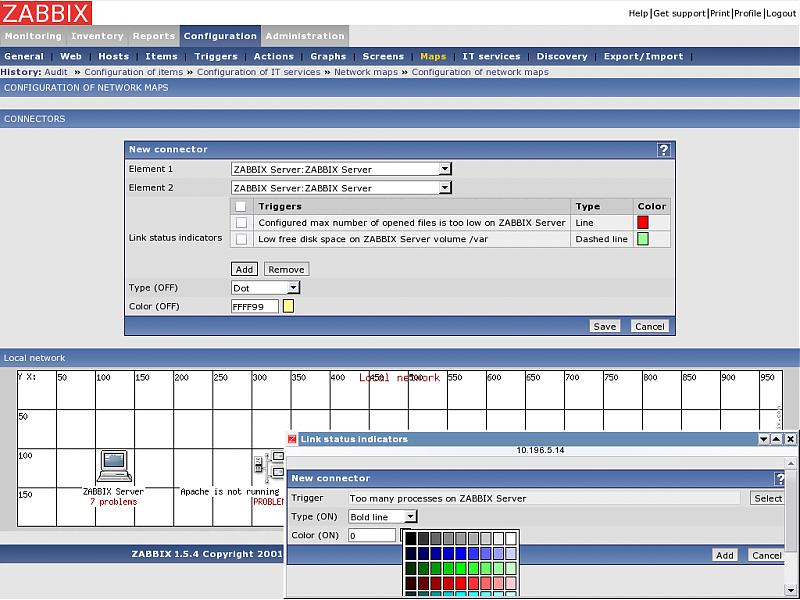
Task: Check the 'Configured max number of opened files' trigger
Action: tap(241, 223)
